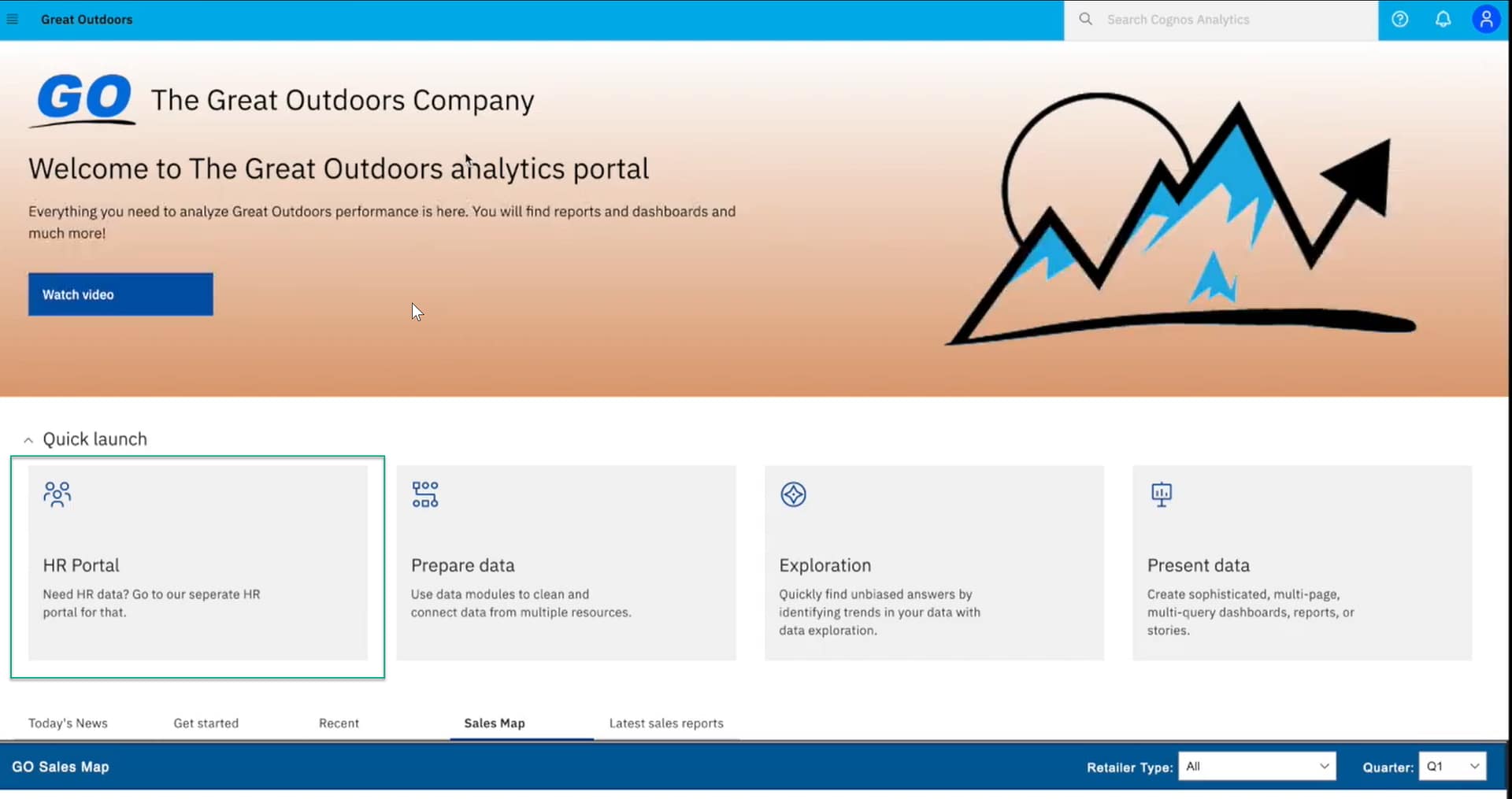Open the hamburger navigation menu
This screenshot has width=1512, height=799.
click(x=13, y=20)
